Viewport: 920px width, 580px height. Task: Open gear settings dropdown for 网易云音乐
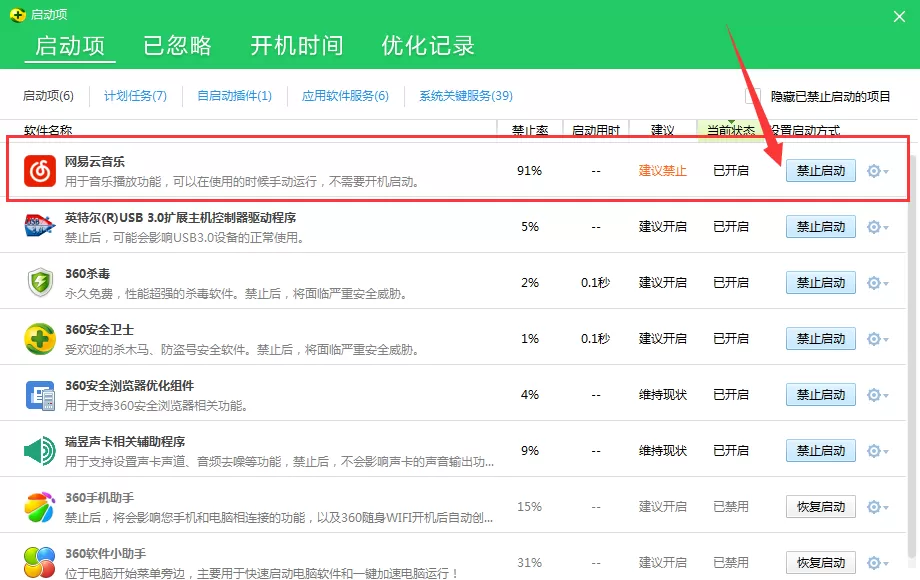(878, 171)
